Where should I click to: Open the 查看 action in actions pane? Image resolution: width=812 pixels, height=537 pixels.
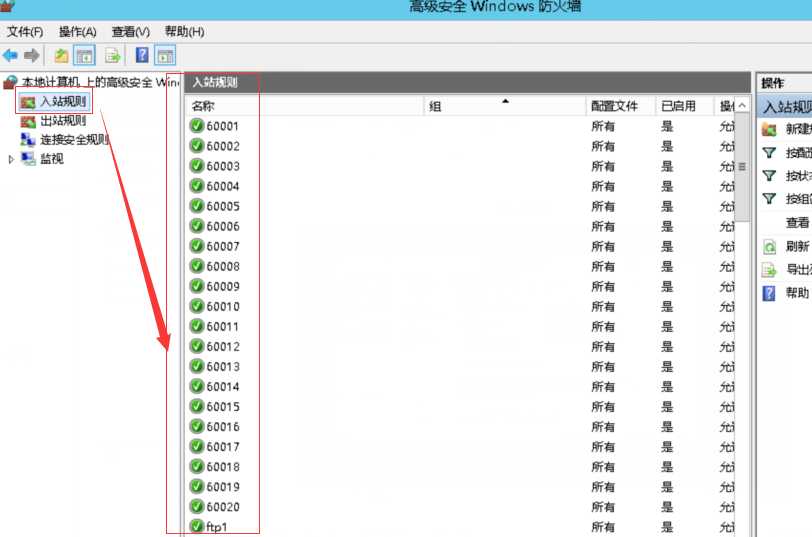coord(798,223)
